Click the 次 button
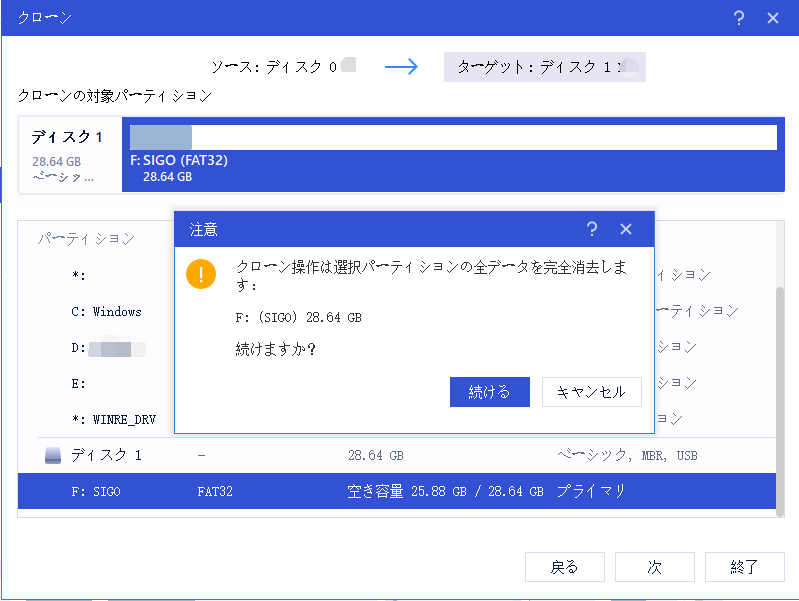The image size is (799, 601). 655,567
